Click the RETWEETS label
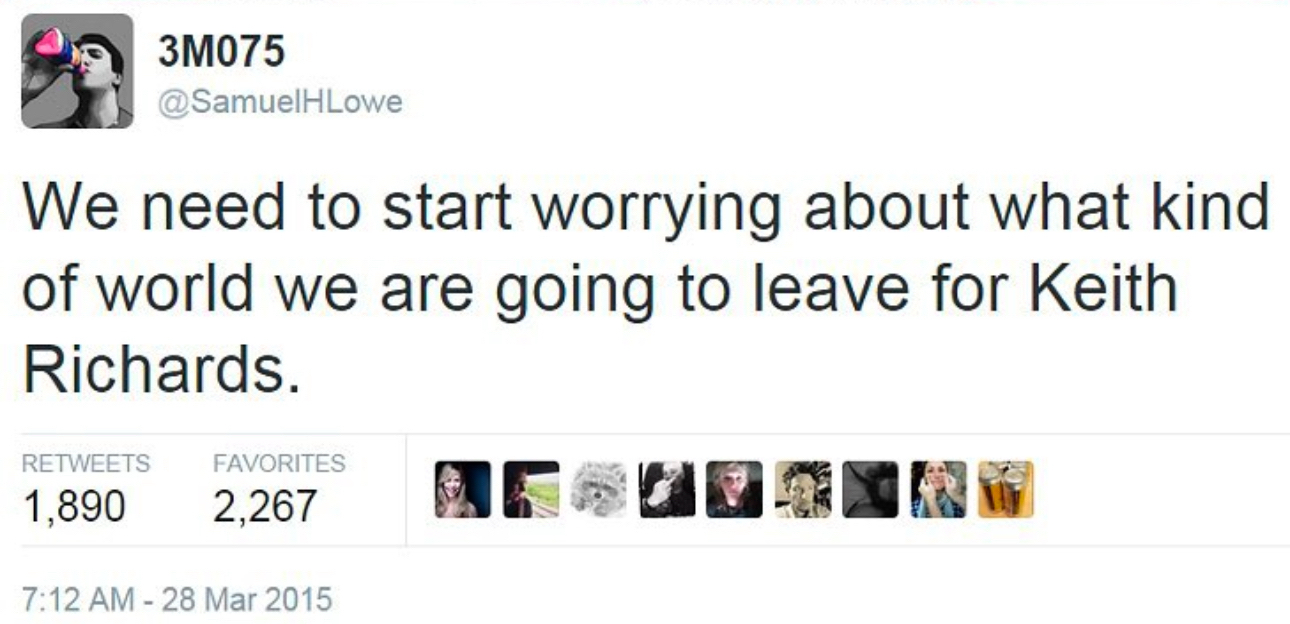This screenshot has width=1290, height=624. point(86,464)
